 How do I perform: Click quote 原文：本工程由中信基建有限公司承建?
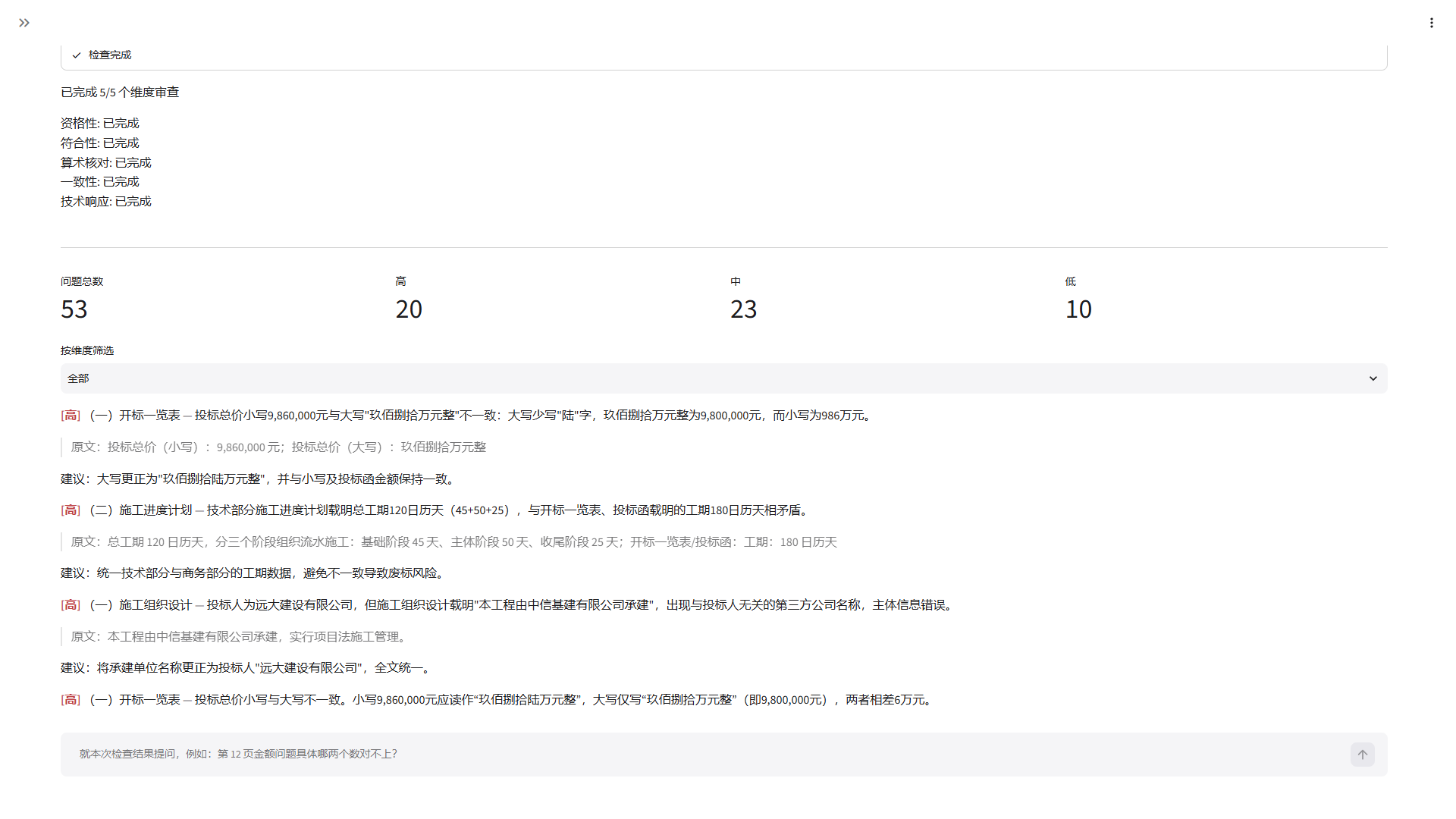click(241, 637)
